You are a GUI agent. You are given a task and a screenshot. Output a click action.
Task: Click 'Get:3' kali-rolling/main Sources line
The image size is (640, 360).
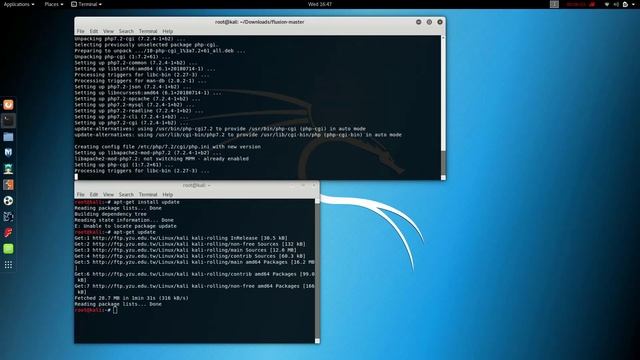click(186, 250)
